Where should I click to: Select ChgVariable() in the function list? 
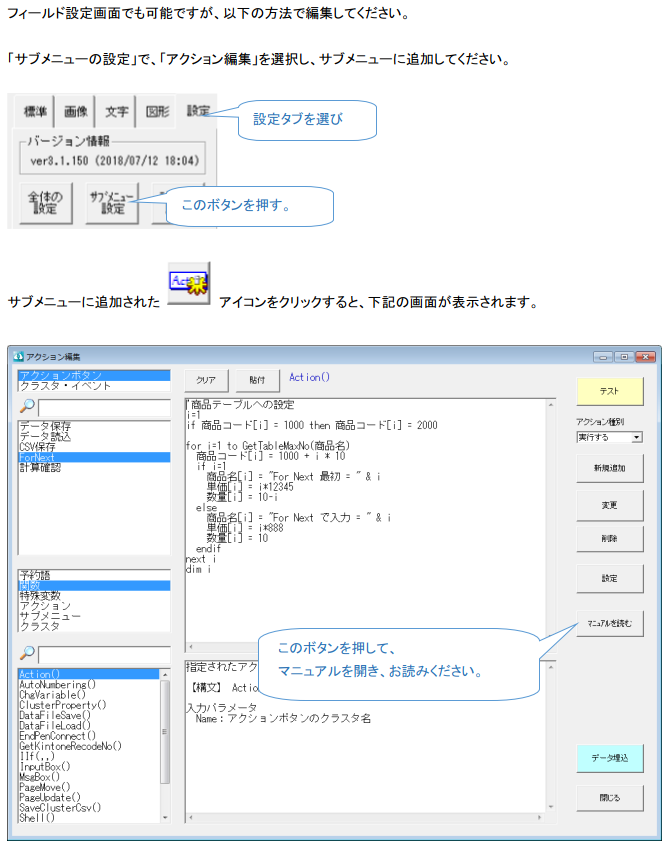pyautogui.click(x=89, y=695)
